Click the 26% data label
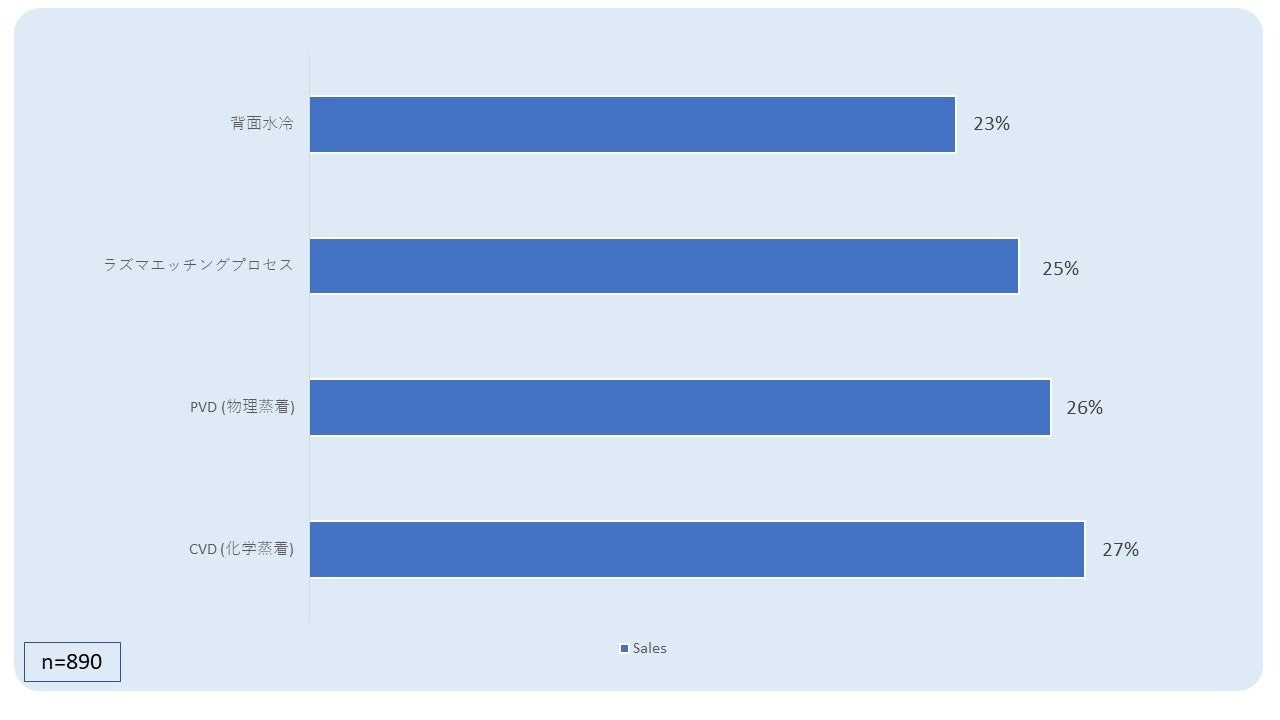This screenshot has height=720, width=1280. (x=1084, y=408)
